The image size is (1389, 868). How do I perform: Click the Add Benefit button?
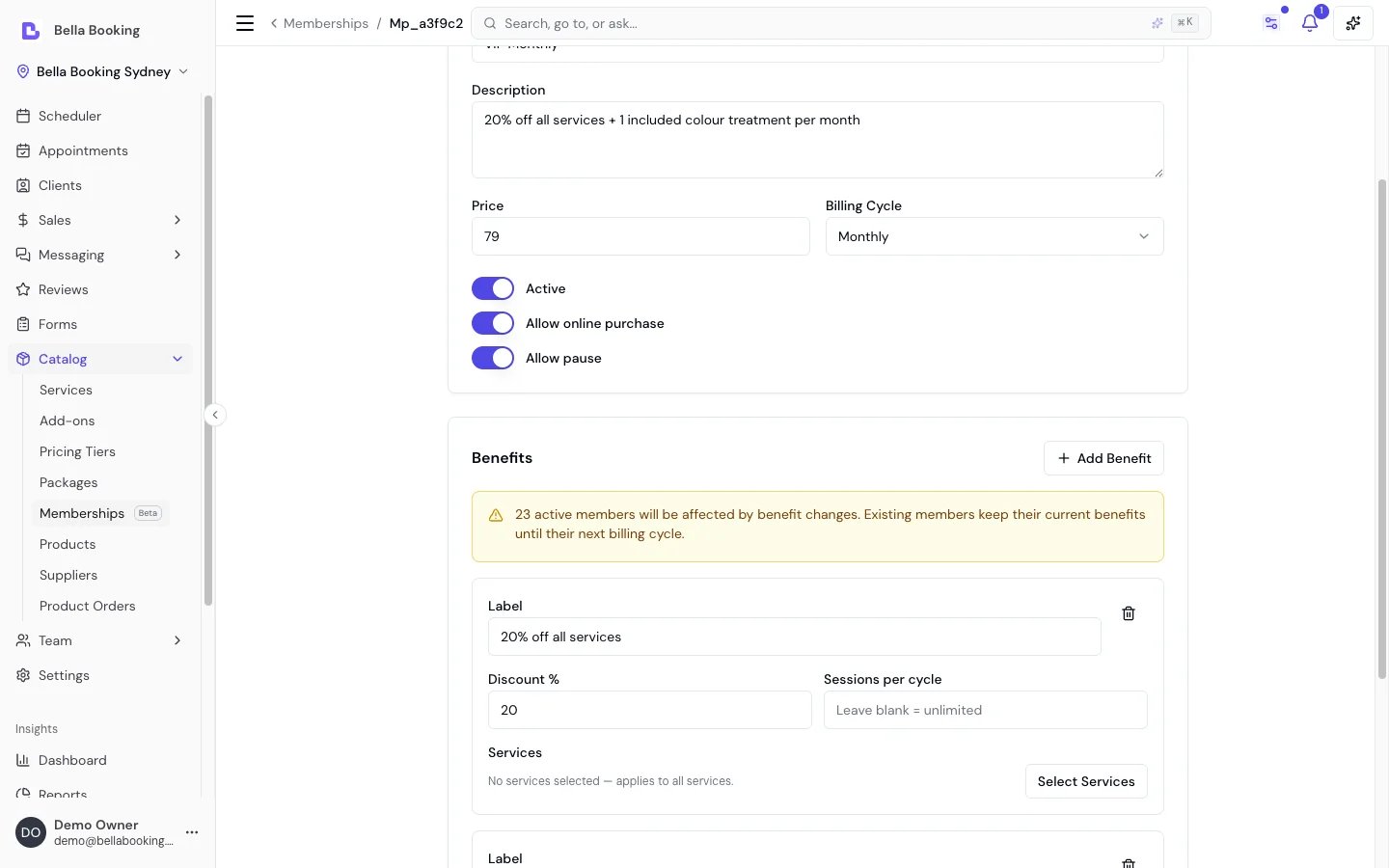point(1103,458)
